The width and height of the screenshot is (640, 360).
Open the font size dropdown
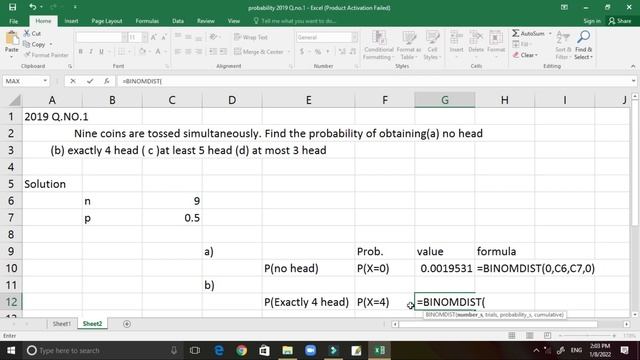(144, 37)
